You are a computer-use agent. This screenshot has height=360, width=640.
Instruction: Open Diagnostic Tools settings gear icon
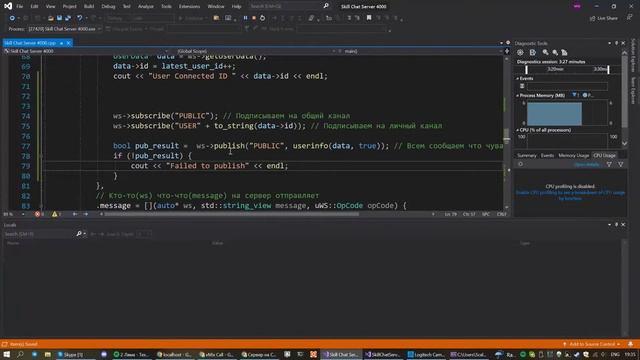(x=520, y=53)
